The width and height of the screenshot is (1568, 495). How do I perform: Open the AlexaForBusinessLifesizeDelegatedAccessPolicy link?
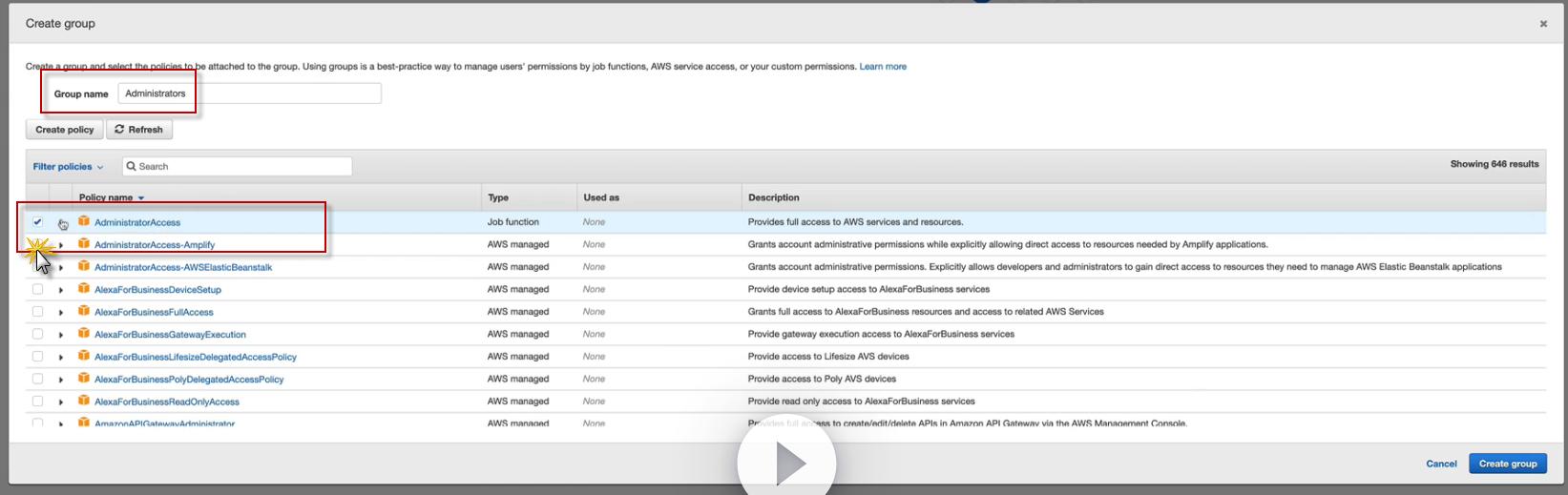pos(196,357)
